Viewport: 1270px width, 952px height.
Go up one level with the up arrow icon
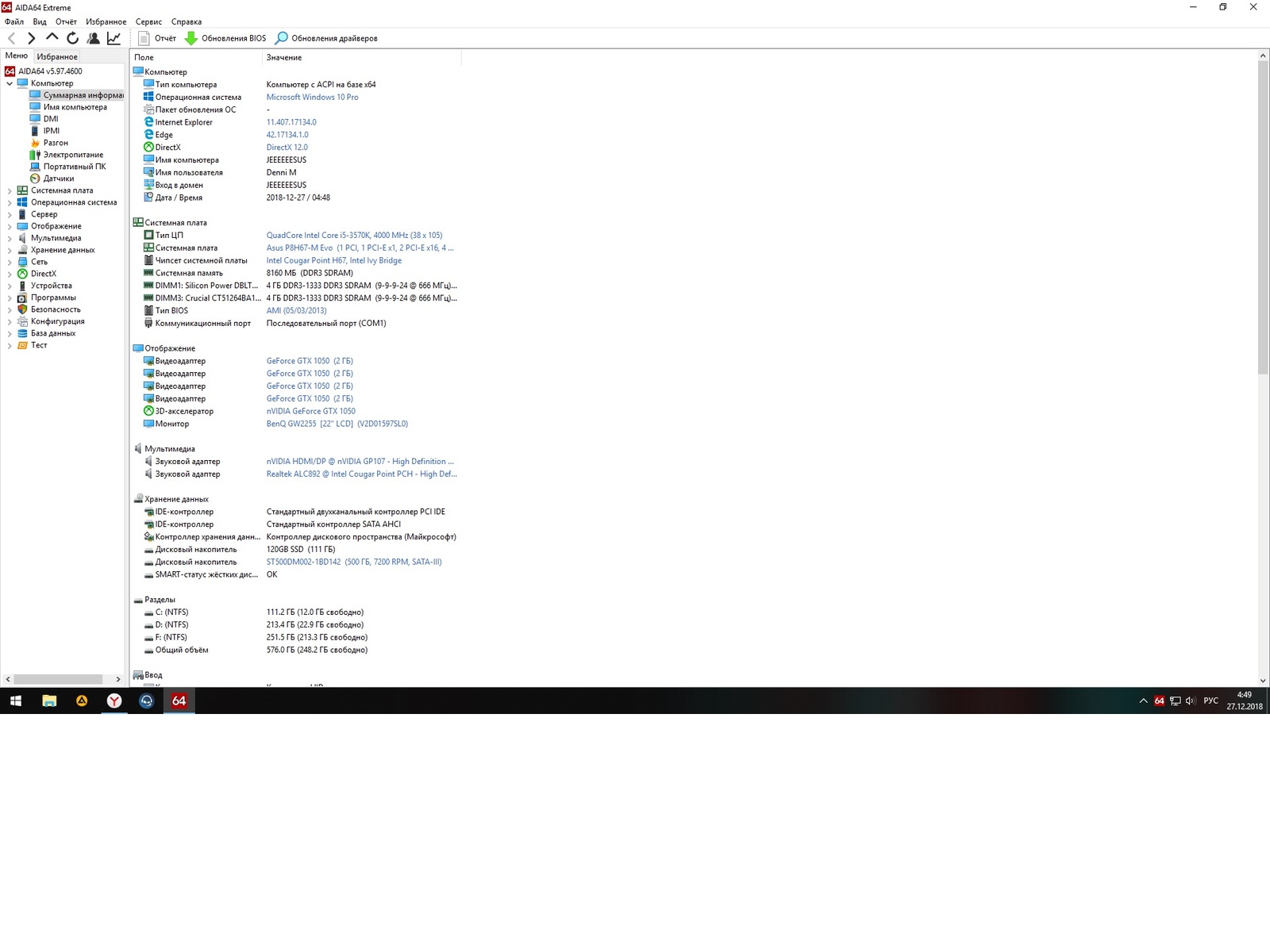[52, 37]
